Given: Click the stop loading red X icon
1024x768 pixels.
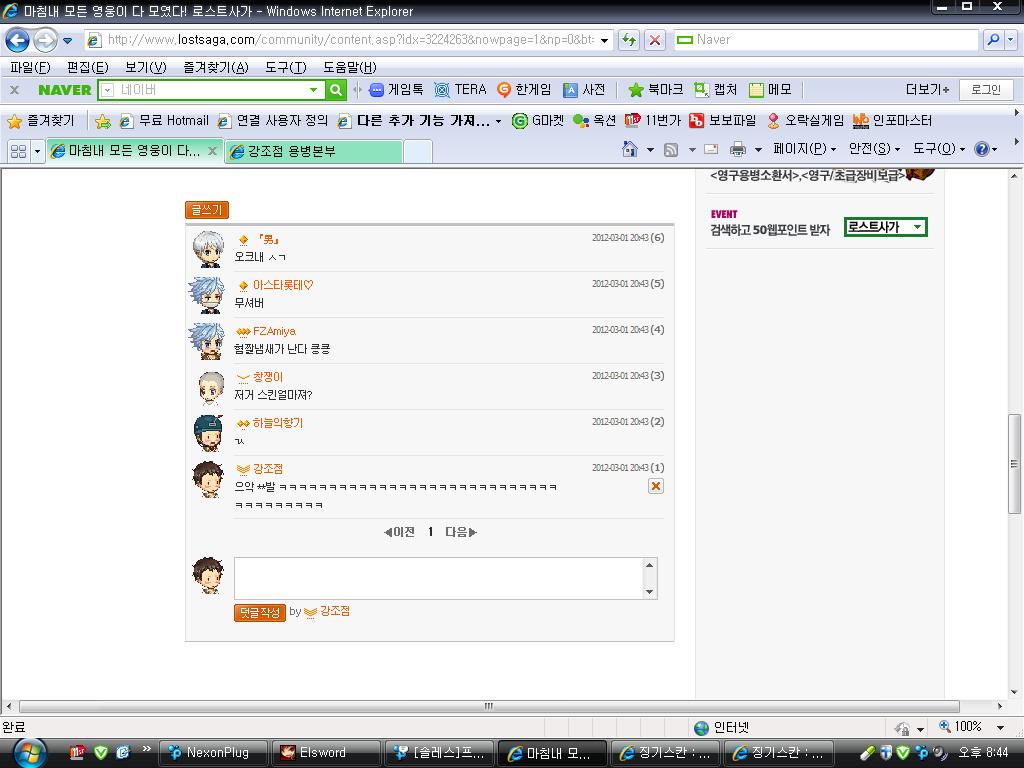Looking at the screenshot, I should [x=654, y=40].
